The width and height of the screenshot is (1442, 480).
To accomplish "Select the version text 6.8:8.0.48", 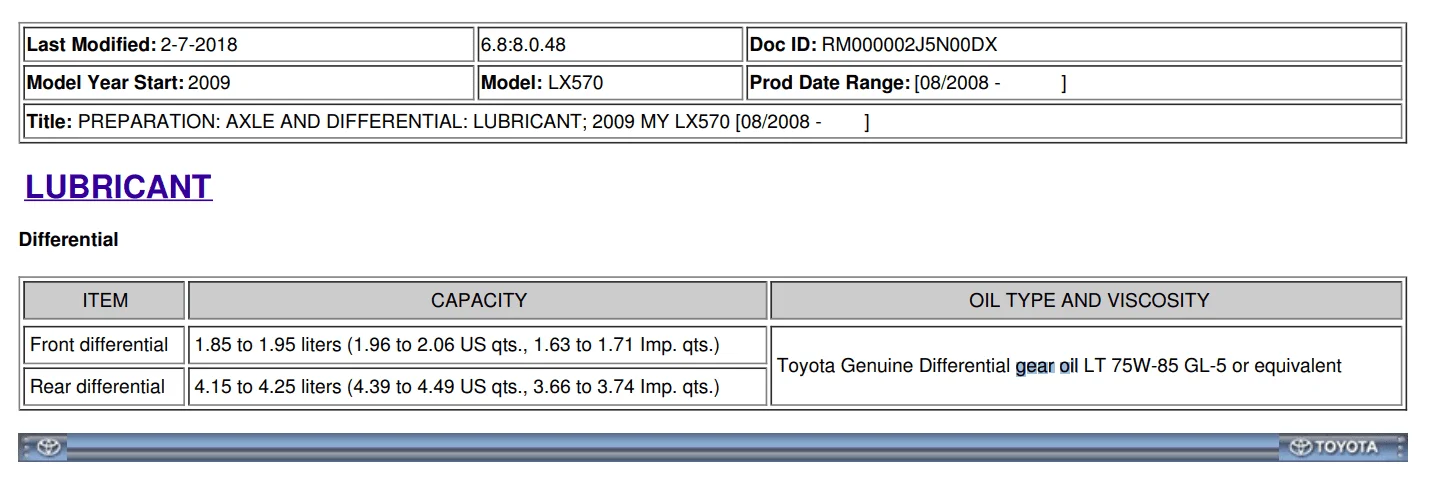I will 523,45.
